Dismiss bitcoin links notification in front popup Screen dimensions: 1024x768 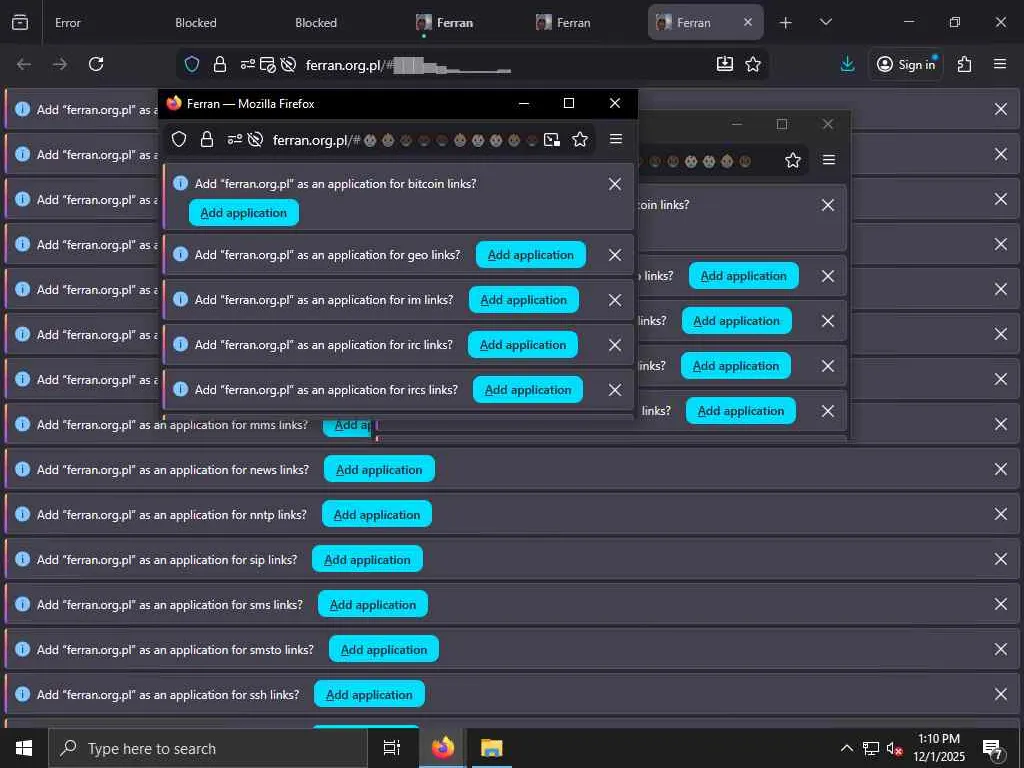point(615,184)
